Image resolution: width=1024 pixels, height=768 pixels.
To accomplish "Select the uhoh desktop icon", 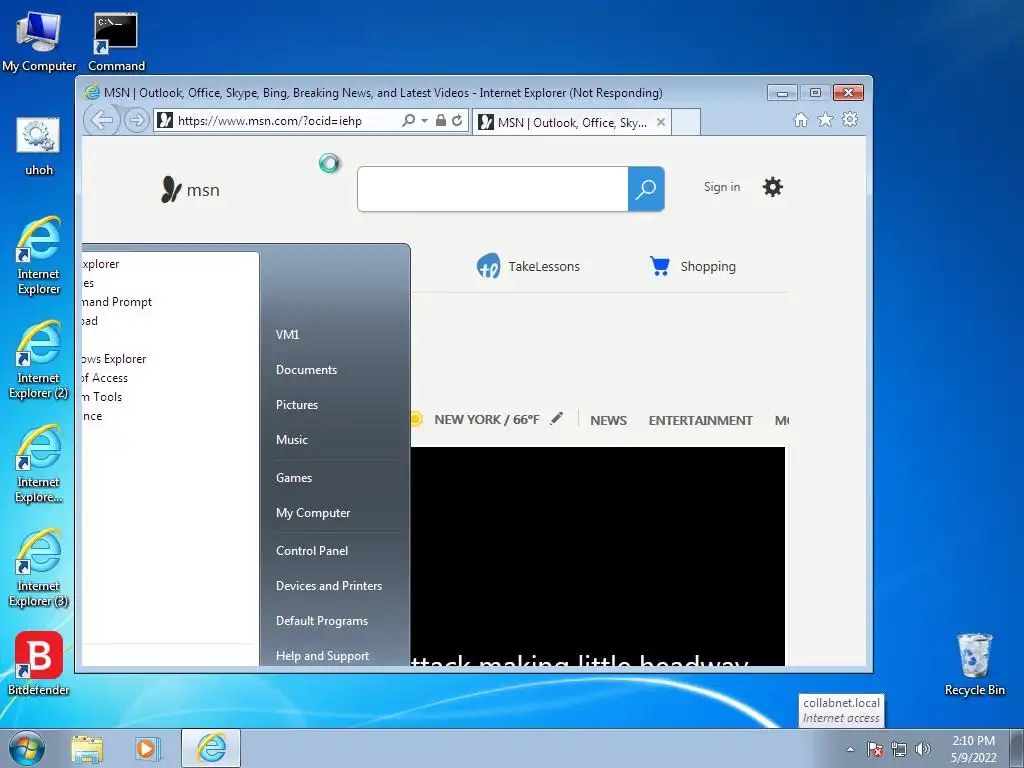I will pos(39,146).
